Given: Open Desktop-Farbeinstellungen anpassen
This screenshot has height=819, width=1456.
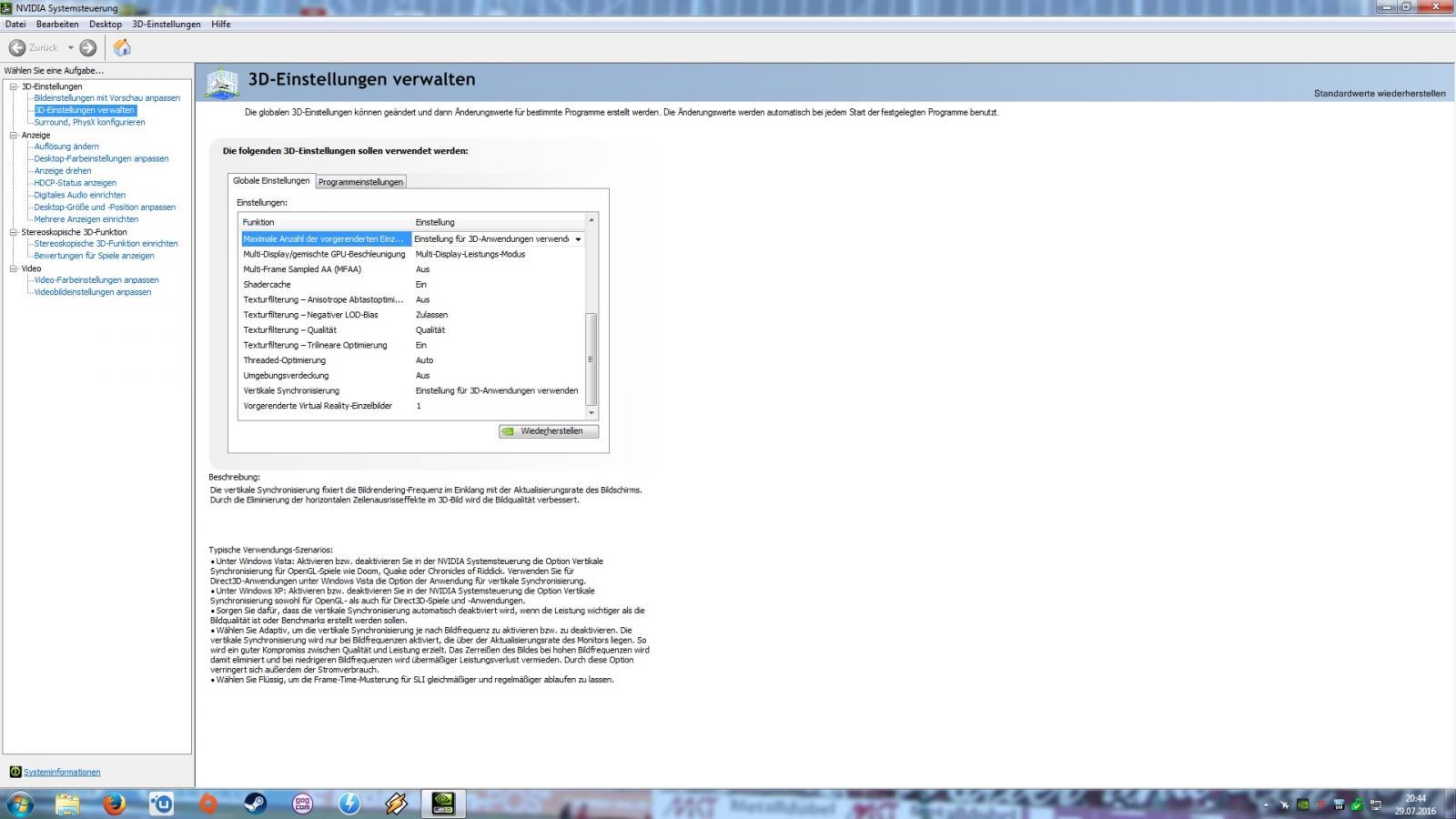Looking at the screenshot, I should point(101,158).
